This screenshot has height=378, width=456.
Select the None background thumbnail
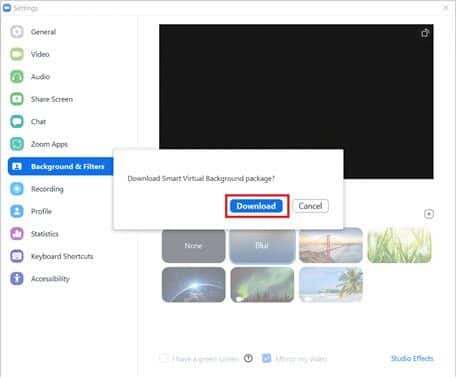point(194,246)
